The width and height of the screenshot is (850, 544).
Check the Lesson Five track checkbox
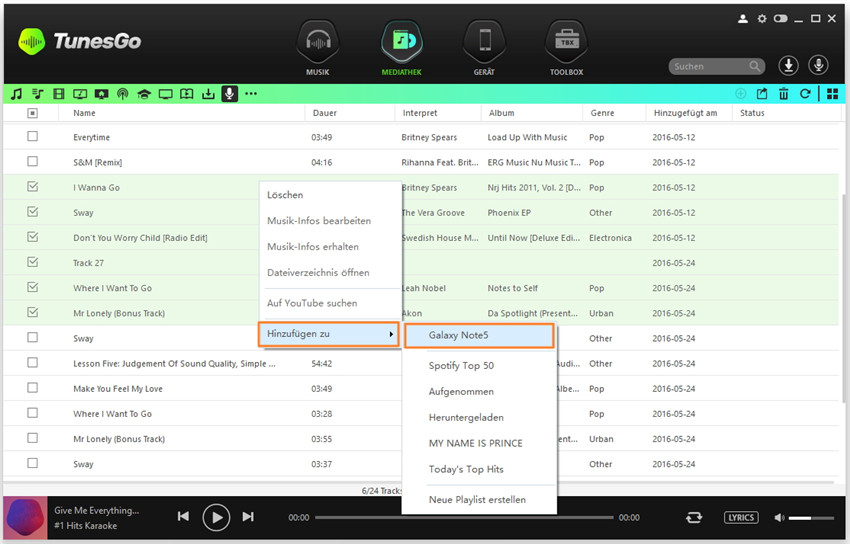[x=33, y=362]
